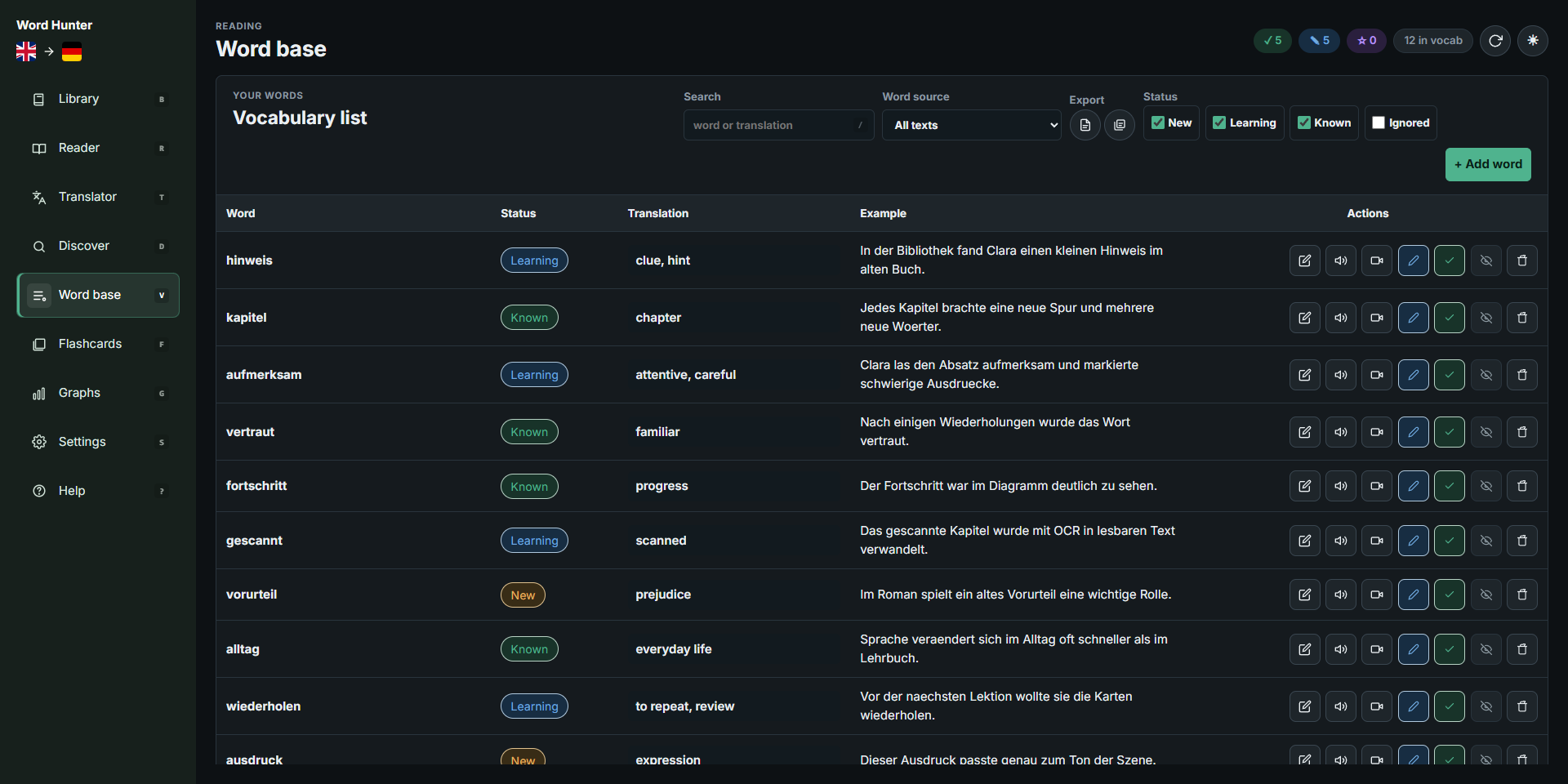Click the known words count badge
1568x784 pixels.
pos(1272,41)
